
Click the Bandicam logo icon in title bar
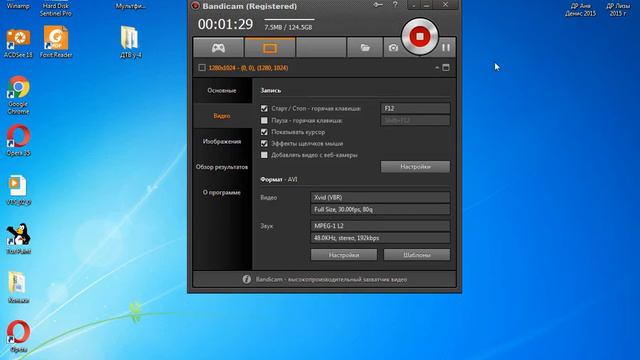[x=196, y=6]
